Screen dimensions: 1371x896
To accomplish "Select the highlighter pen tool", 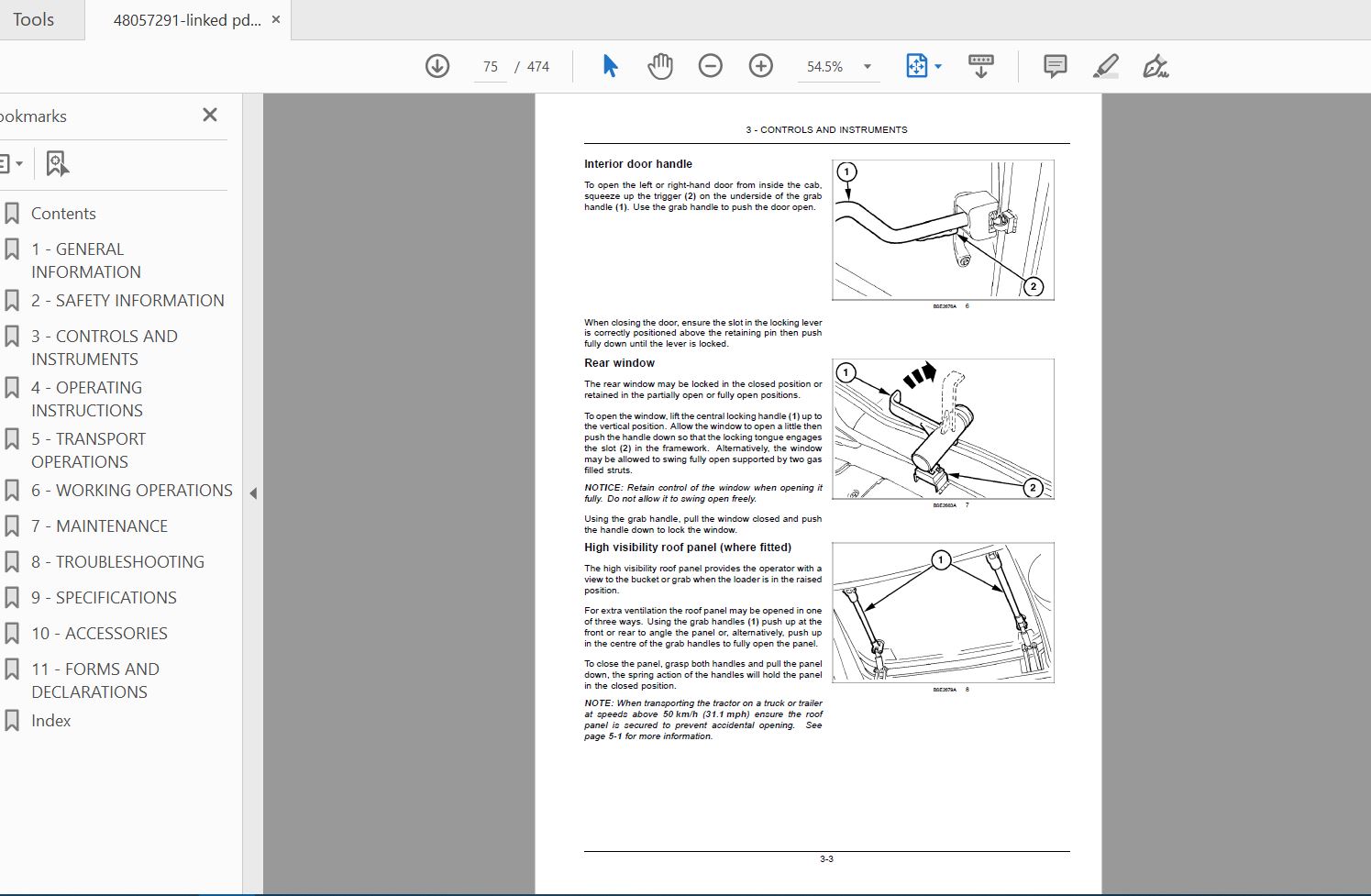I will pos(1106,66).
